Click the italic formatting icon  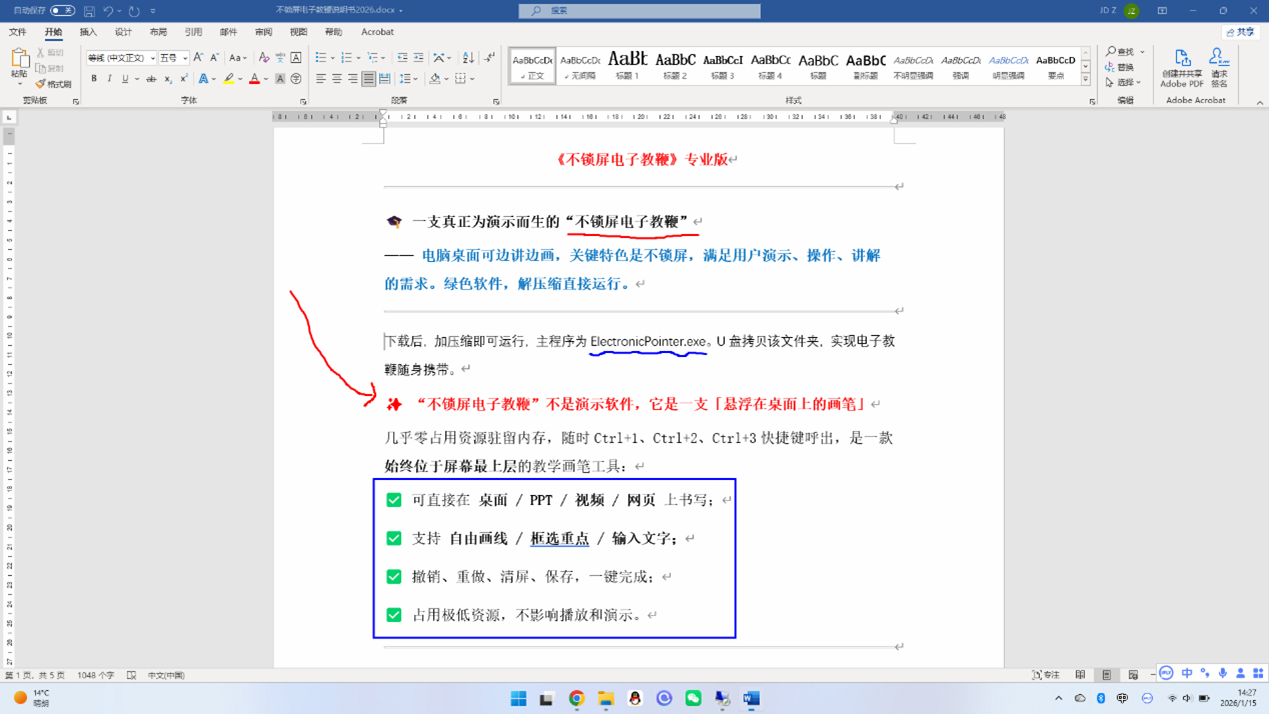point(109,79)
